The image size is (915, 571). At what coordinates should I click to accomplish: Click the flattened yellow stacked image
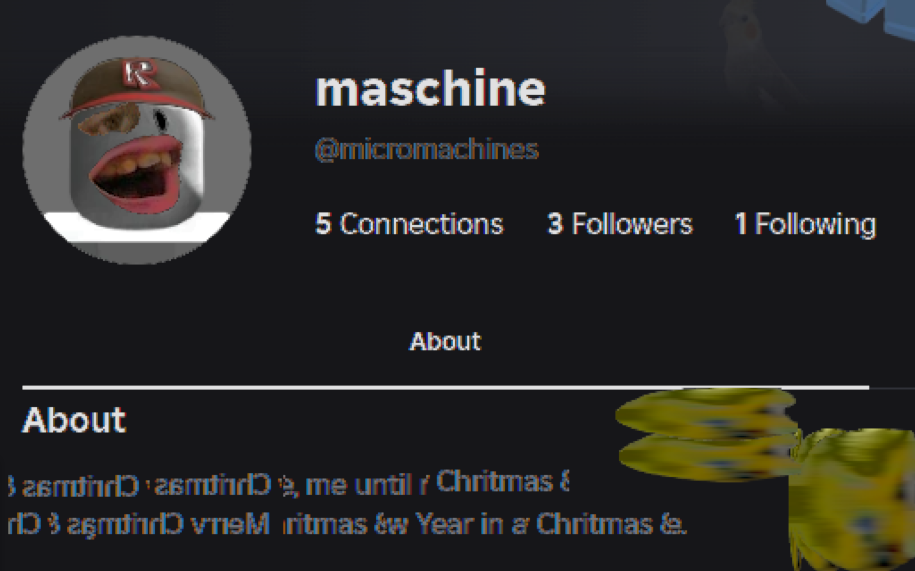706,435
